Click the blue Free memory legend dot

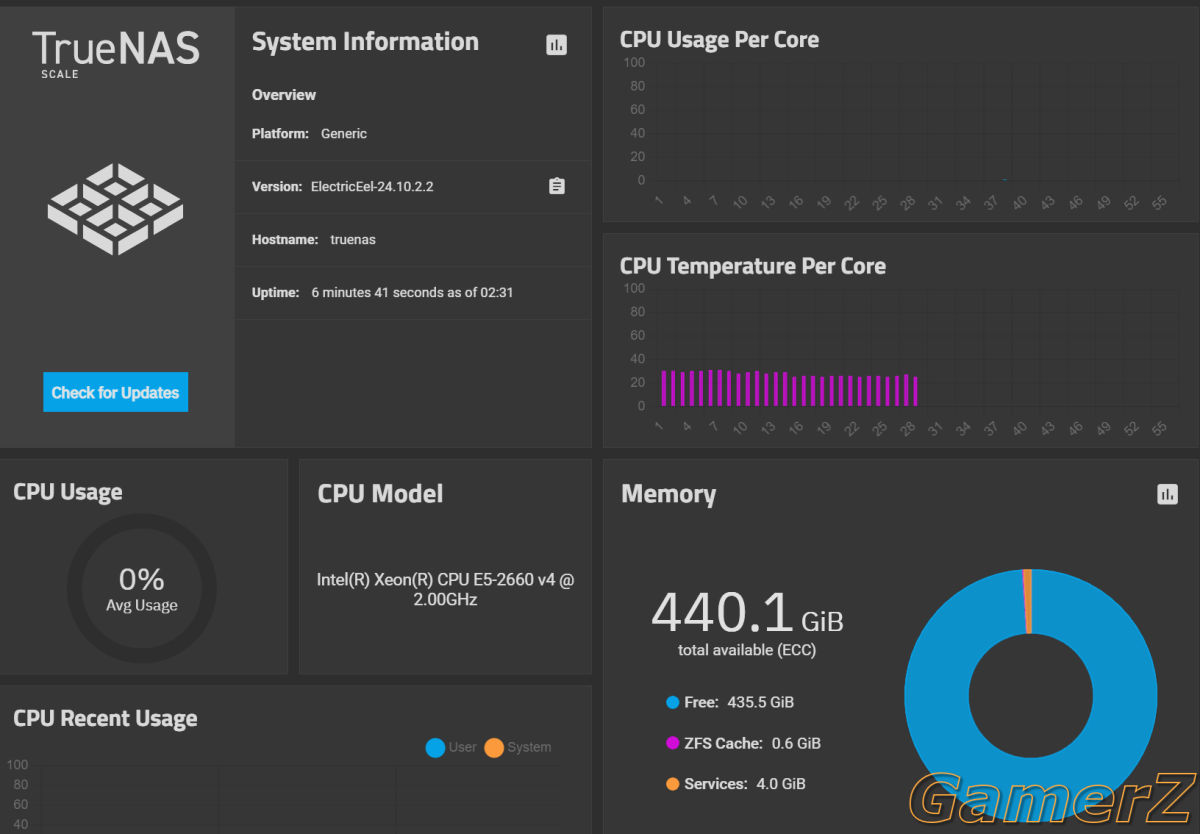pyautogui.click(x=672, y=703)
